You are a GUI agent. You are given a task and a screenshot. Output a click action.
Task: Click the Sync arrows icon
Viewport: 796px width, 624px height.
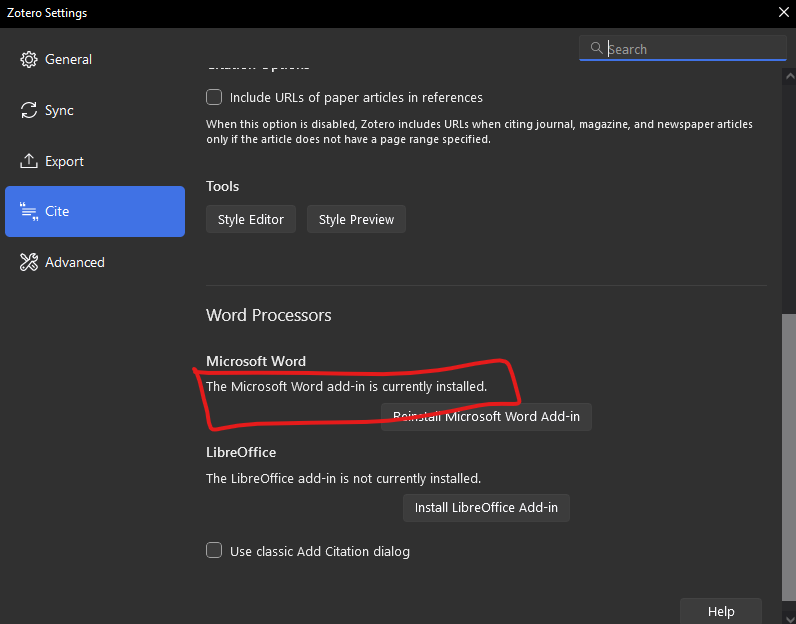[28, 110]
